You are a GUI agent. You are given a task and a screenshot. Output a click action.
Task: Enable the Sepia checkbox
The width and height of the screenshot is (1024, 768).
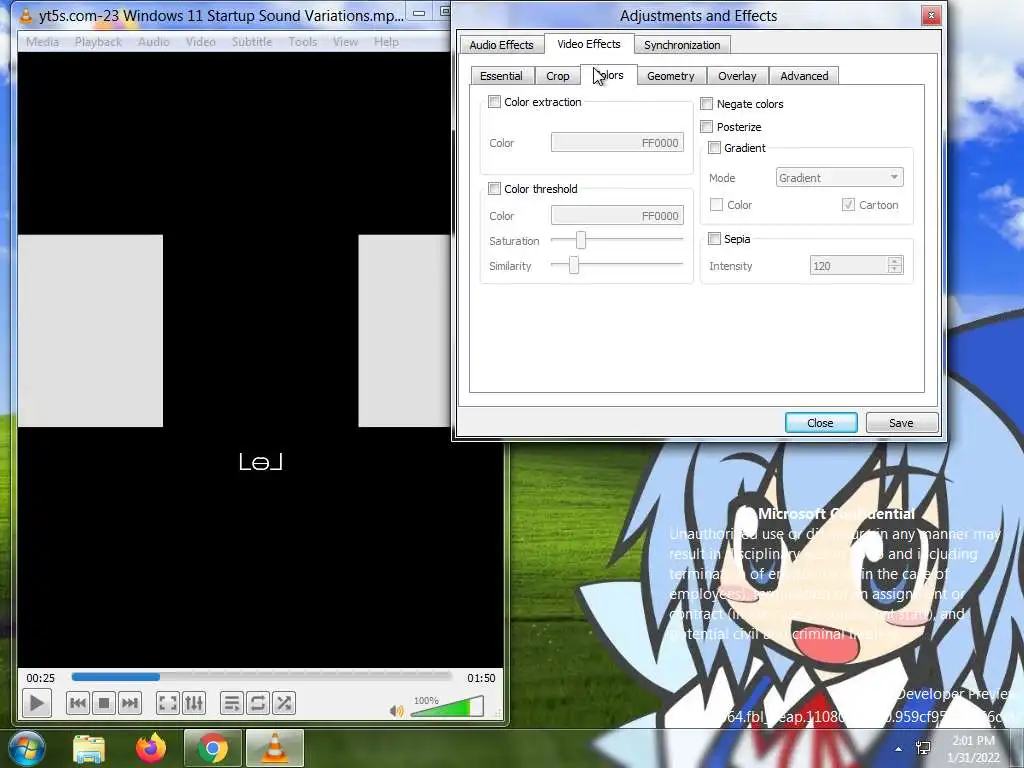pyautogui.click(x=714, y=239)
